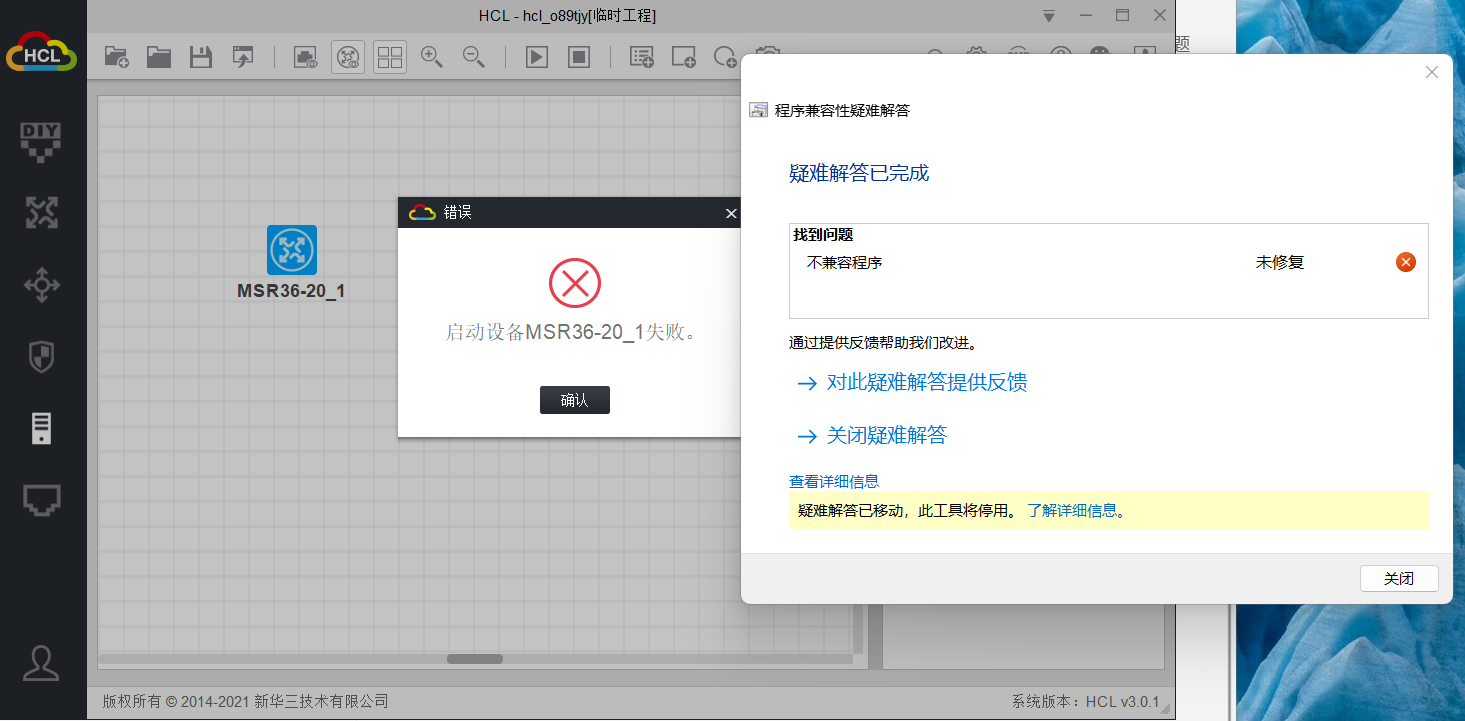
Task: Select the MSR36-20_1 router on canvas
Action: click(x=292, y=250)
